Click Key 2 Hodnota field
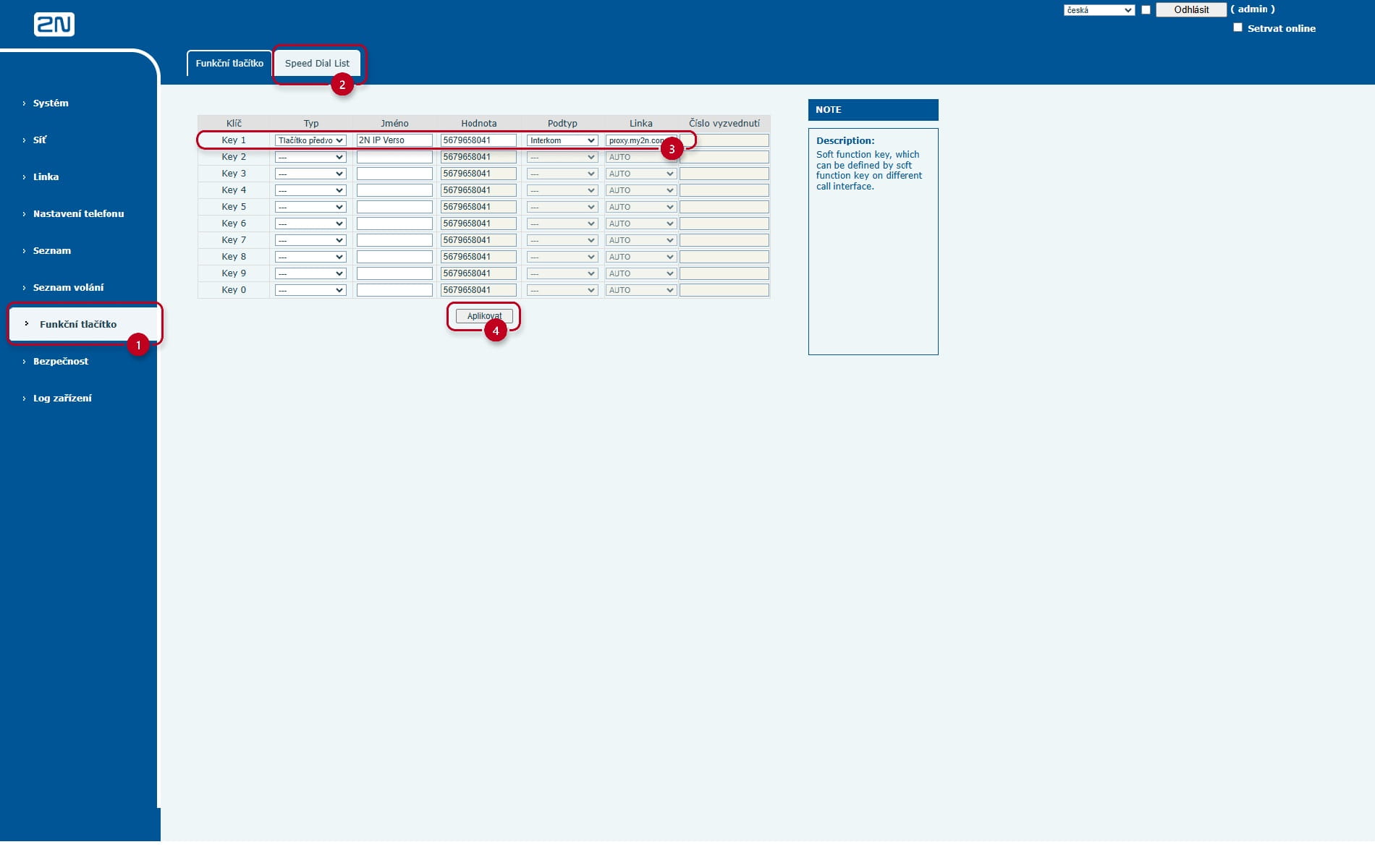The width and height of the screenshot is (1375, 868). click(x=478, y=157)
